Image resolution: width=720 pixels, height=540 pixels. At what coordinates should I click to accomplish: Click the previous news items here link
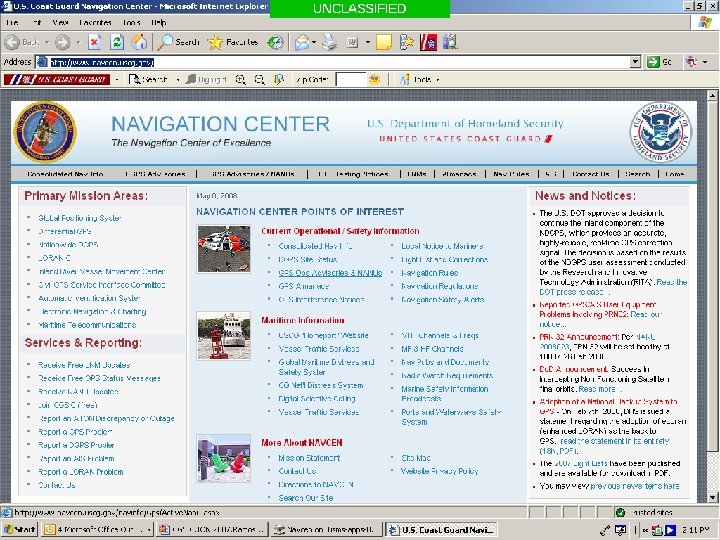[635, 486]
